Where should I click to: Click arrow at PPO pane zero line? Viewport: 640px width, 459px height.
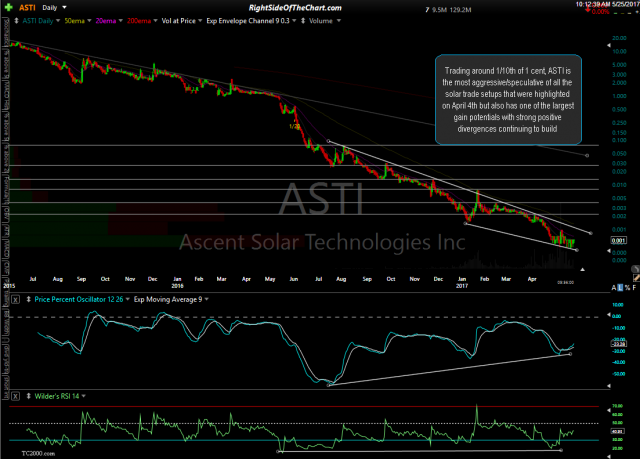point(609,315)
